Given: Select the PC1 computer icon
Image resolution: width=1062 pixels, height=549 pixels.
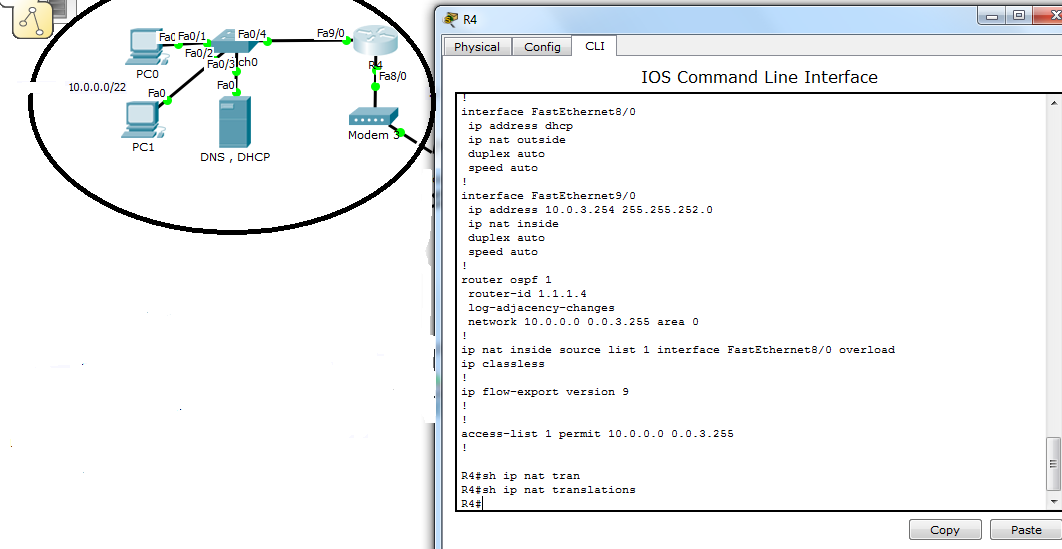Looking at the screenshot, I should tap(142, 120).
